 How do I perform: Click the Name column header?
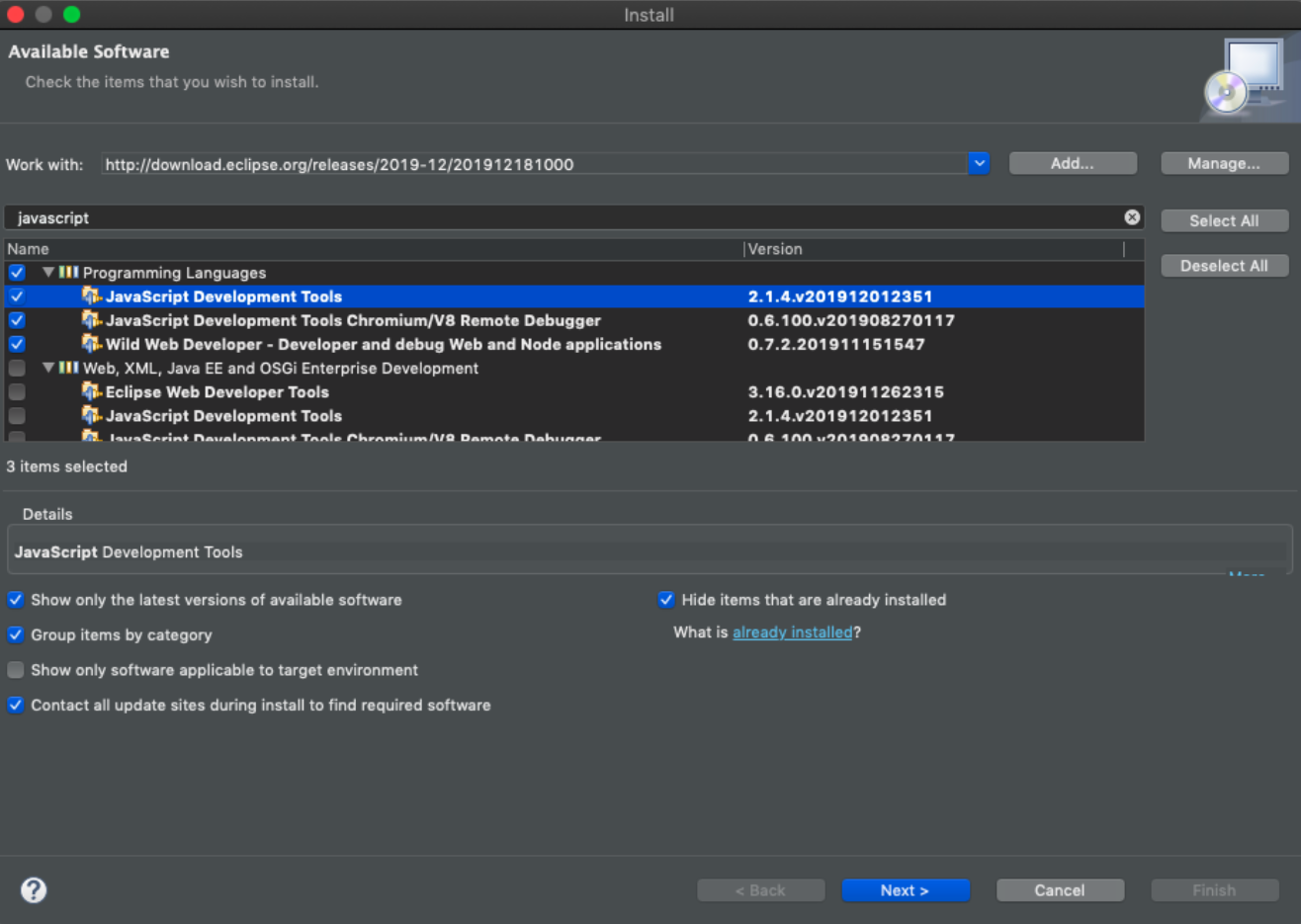(374, 249)
